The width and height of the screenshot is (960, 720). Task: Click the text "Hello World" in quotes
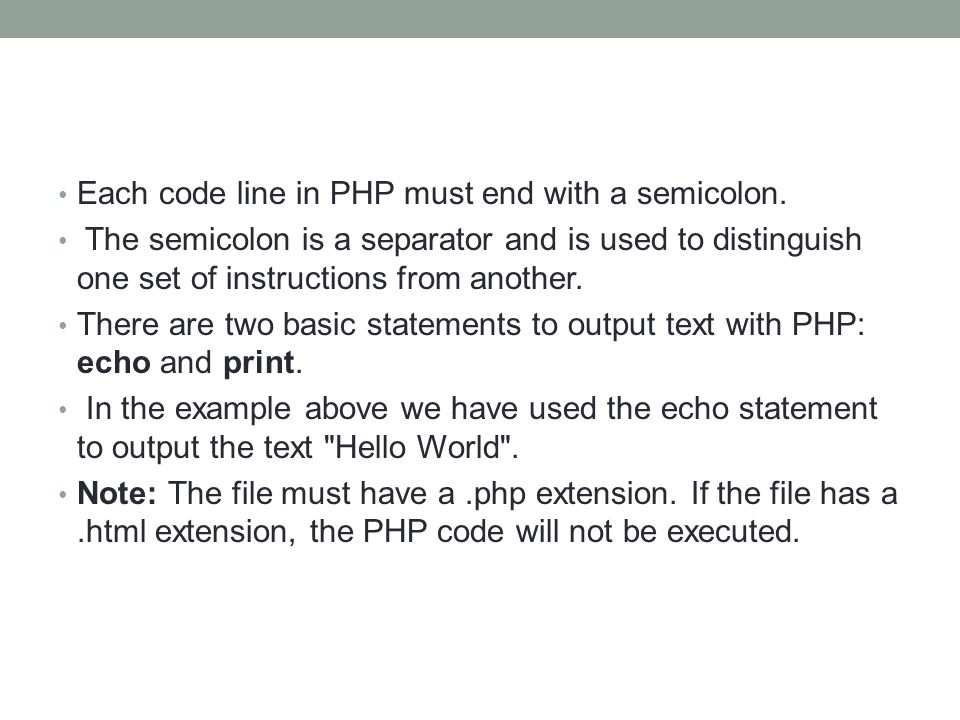(419, 447)
